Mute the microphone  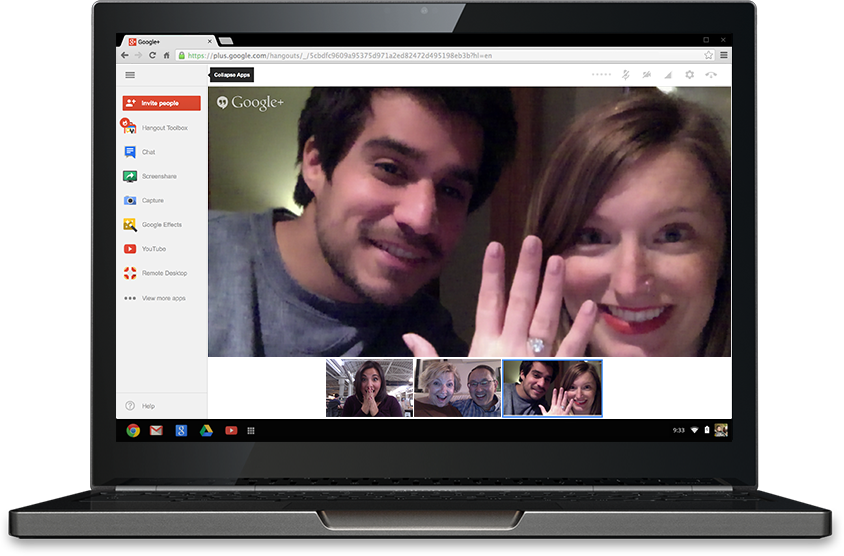coord(626,75)
